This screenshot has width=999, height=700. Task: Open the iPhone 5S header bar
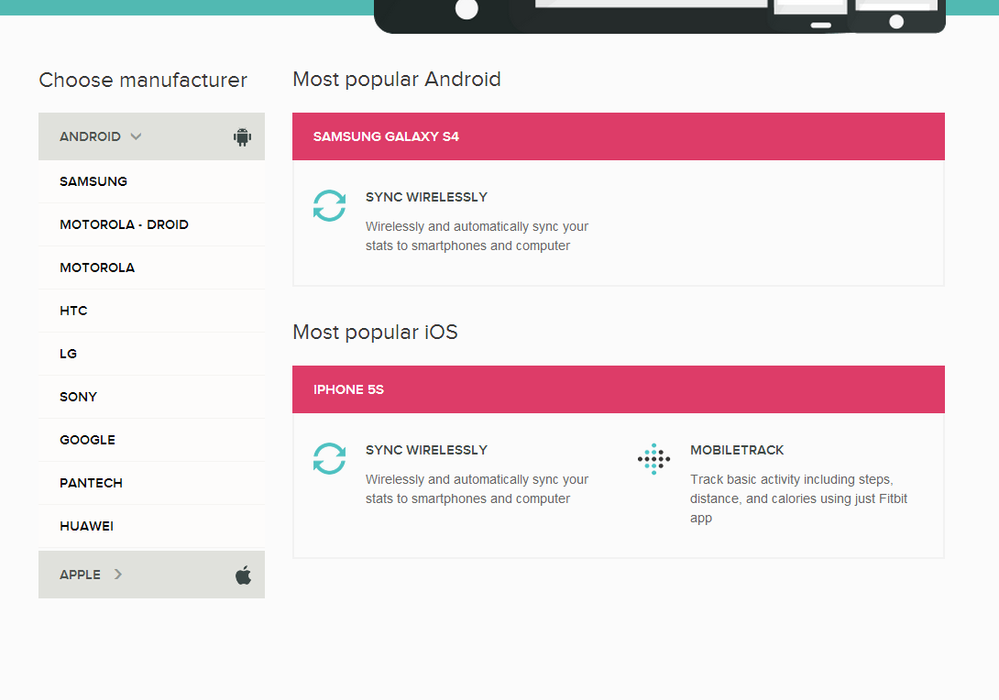[x=618, y=389]
